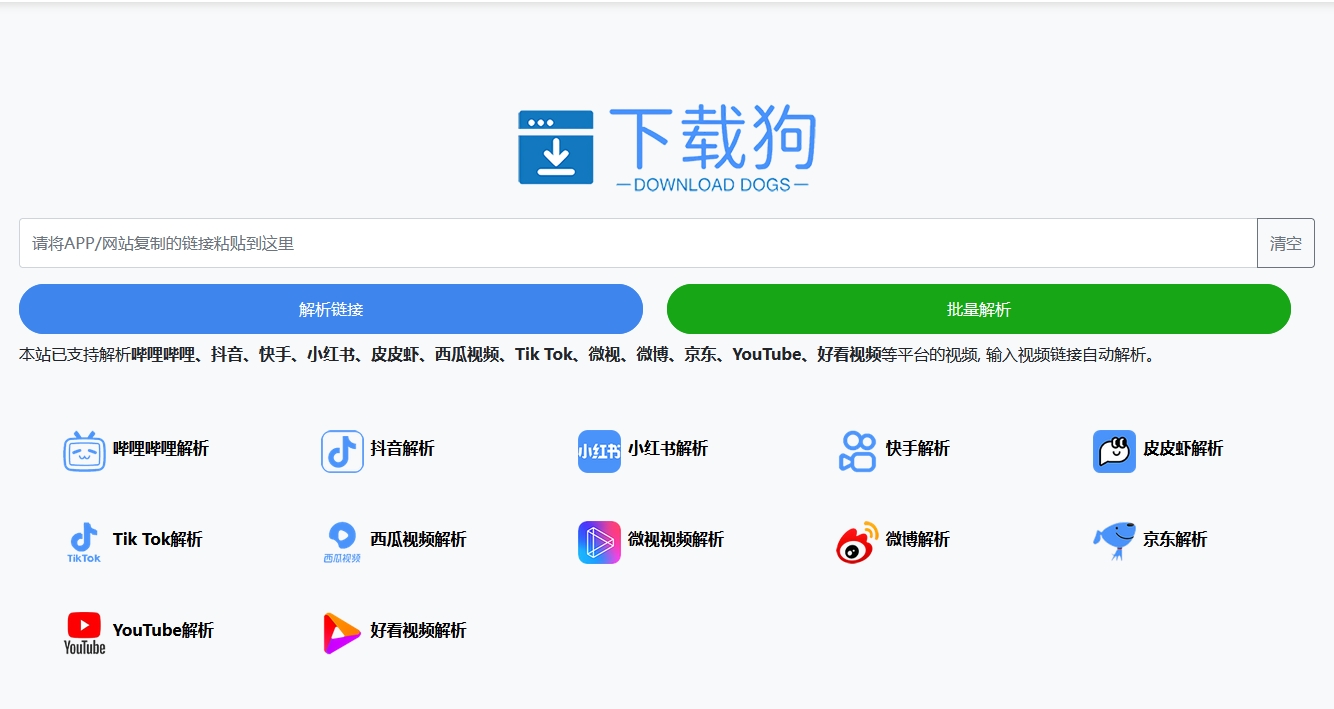Click the 小红书 blue square icon
Image resolution: width=1334 pixels, height=709 pixels.
[x=599, y=451]
